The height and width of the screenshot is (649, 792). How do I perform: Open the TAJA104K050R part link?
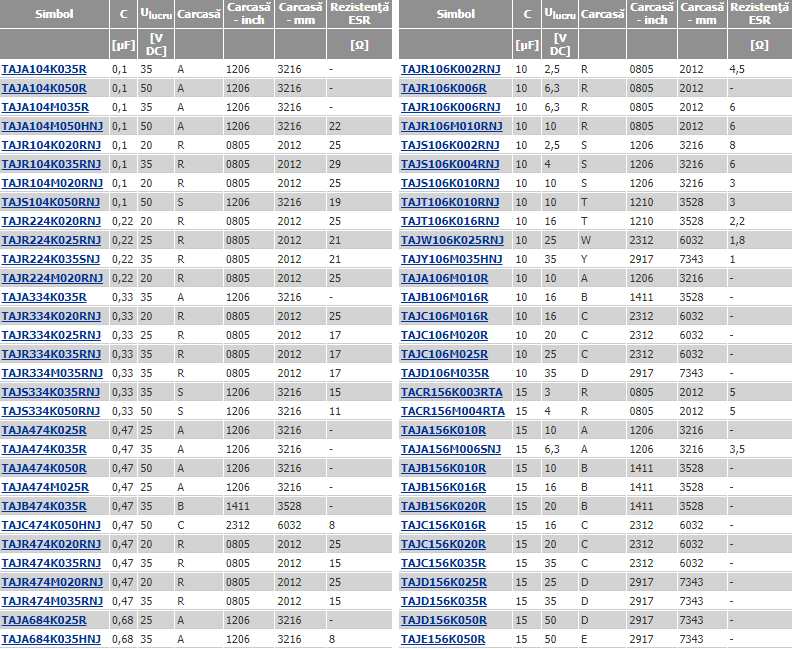[44, 88]
